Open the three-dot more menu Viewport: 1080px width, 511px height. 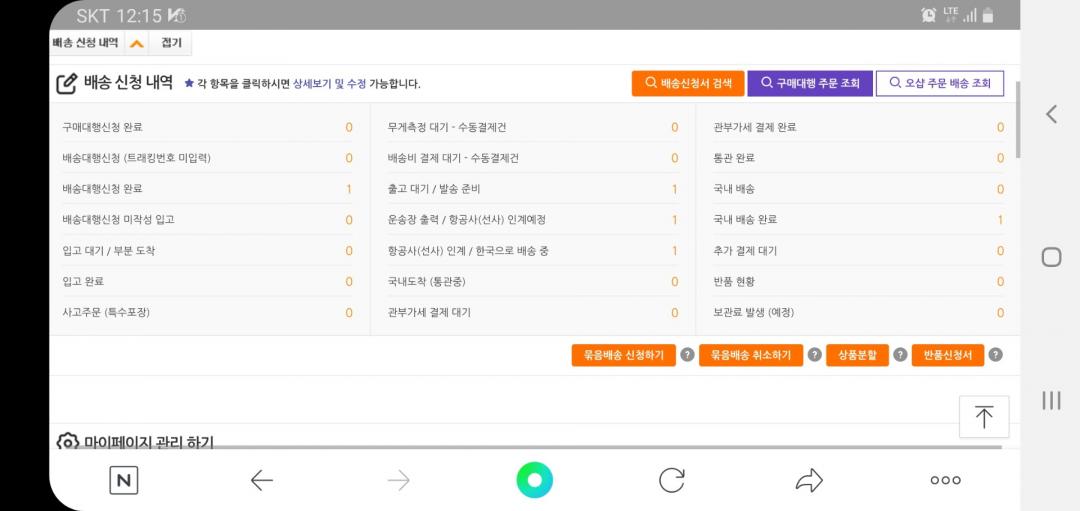click(945, 481)
